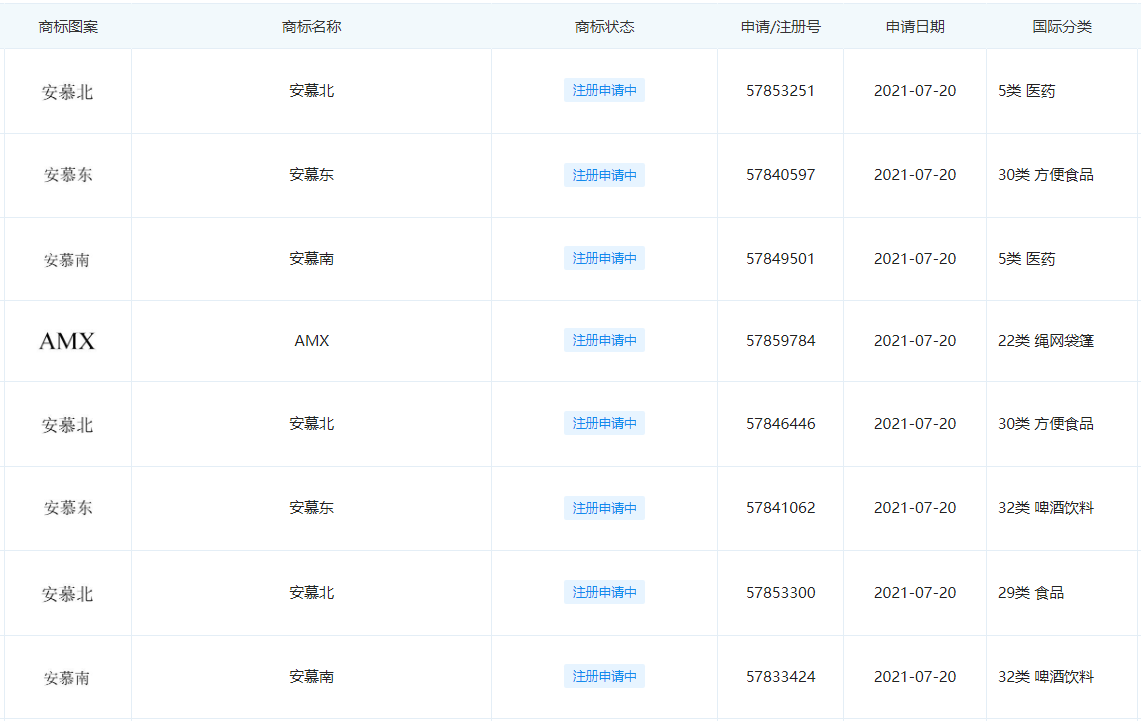Click 5类 医药 in row 57853251

(1026, 91)
